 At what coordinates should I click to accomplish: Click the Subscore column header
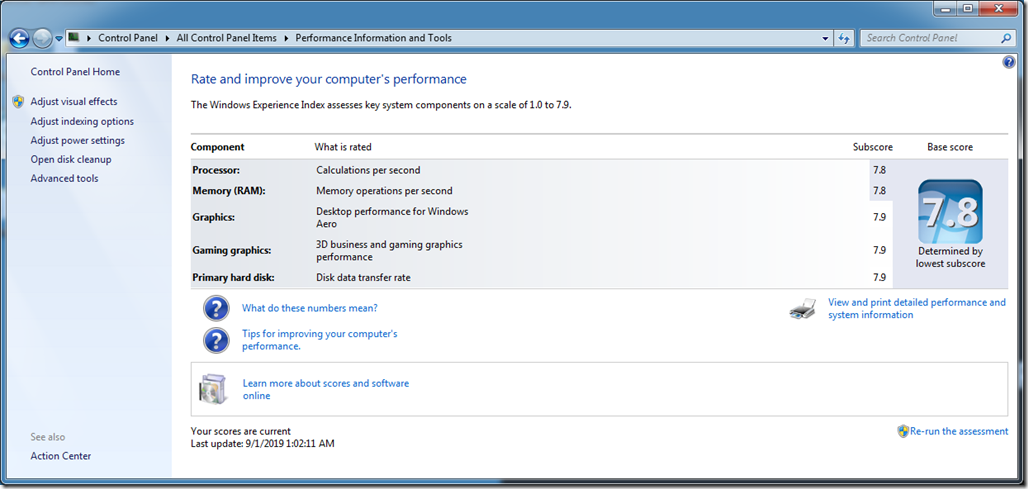[873, 147]
